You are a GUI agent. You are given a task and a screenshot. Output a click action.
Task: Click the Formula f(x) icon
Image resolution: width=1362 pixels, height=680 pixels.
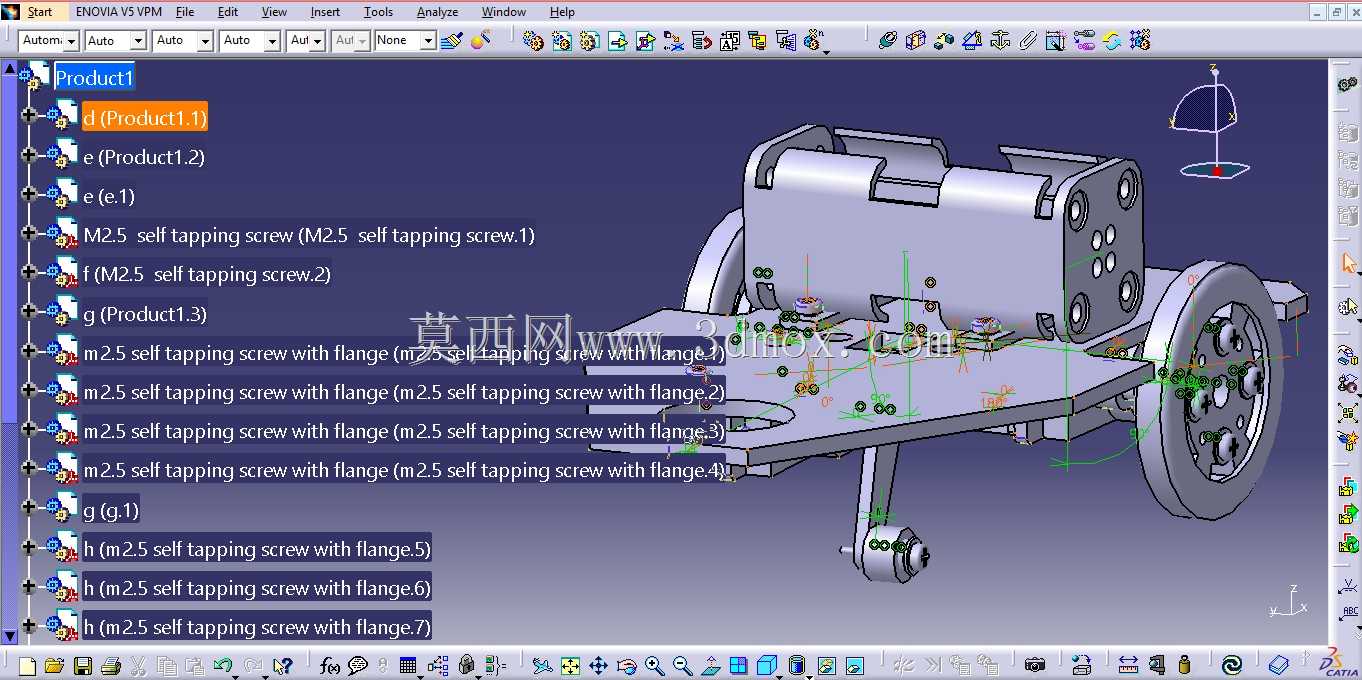tap(330, 665)
